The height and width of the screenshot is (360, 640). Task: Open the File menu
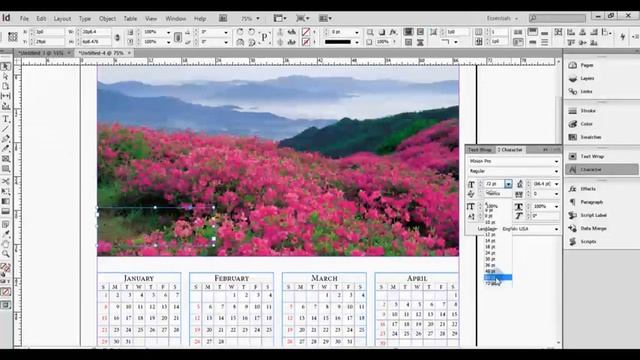click(x=24, y=19)
